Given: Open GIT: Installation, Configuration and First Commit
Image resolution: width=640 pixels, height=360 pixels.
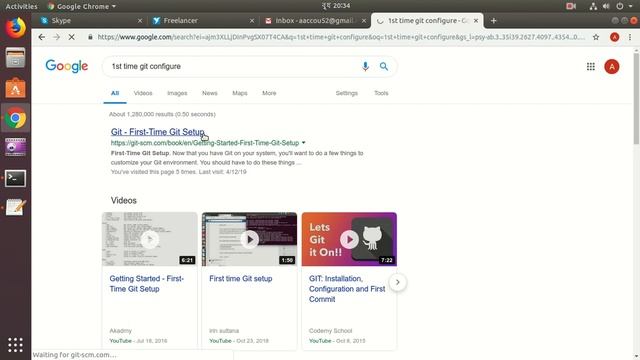Looking at the screenshot, I should pos(347,289).
